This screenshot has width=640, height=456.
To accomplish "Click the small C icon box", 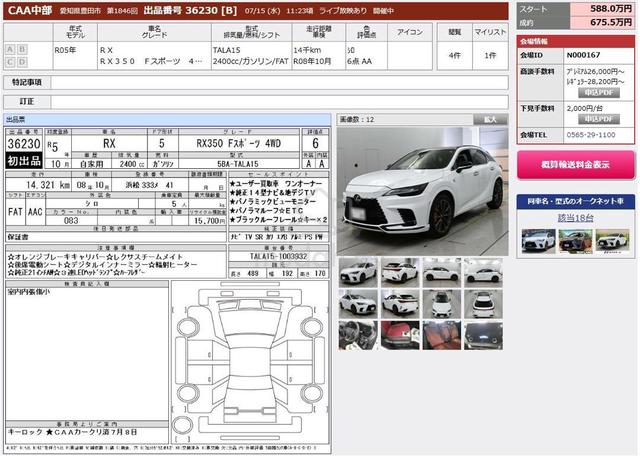I will [x=10, y=62].
